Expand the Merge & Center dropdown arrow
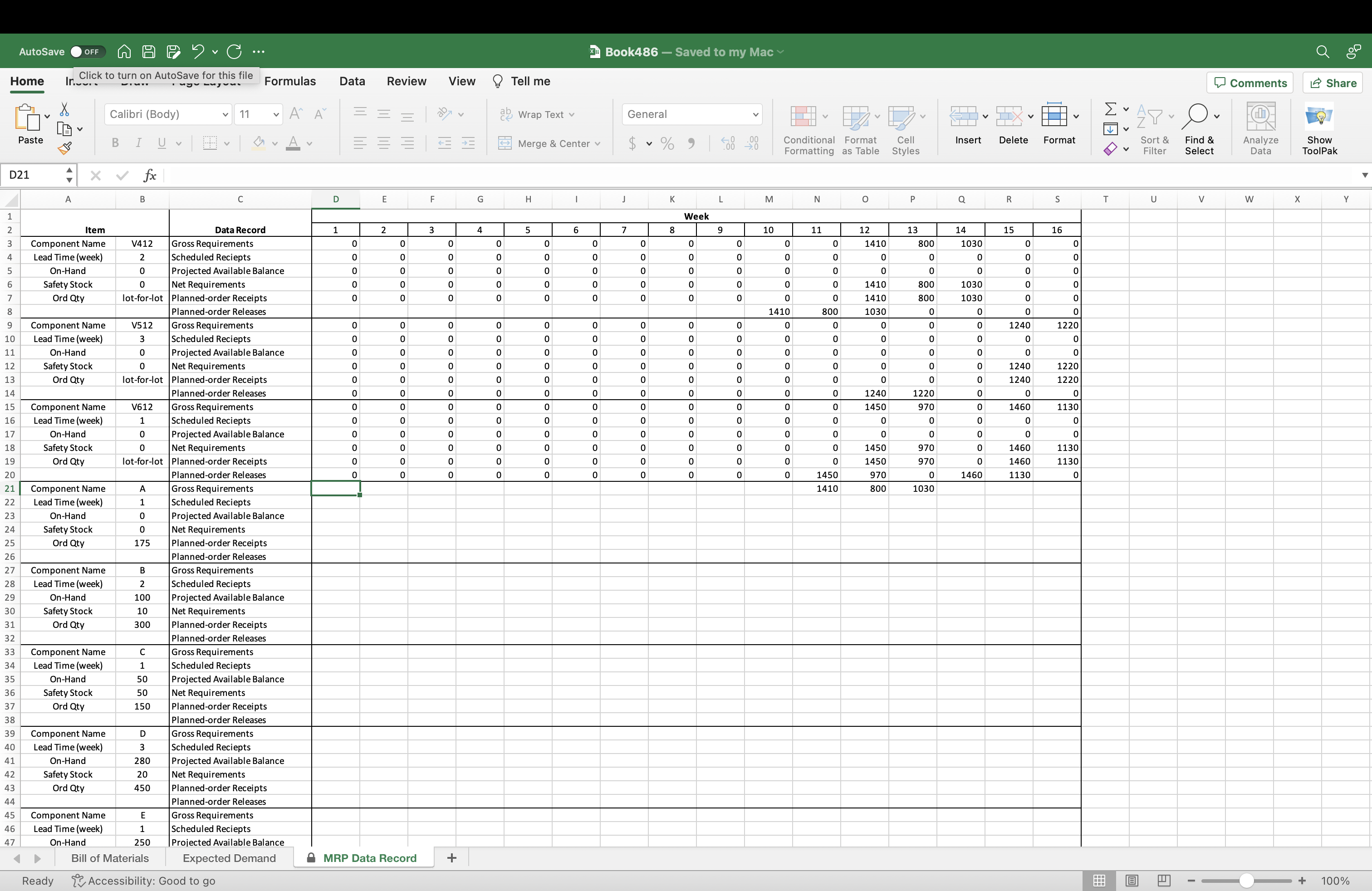1372x891 pixels. point(598,144)
